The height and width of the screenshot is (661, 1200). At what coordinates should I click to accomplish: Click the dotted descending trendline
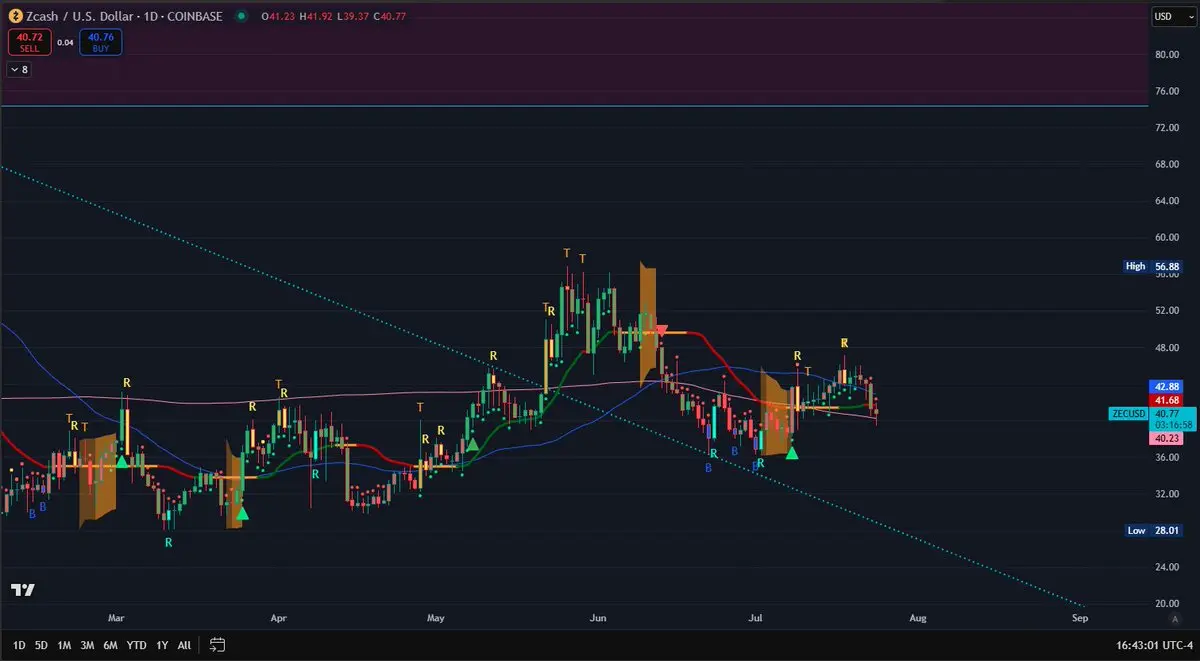coord(541,386)
